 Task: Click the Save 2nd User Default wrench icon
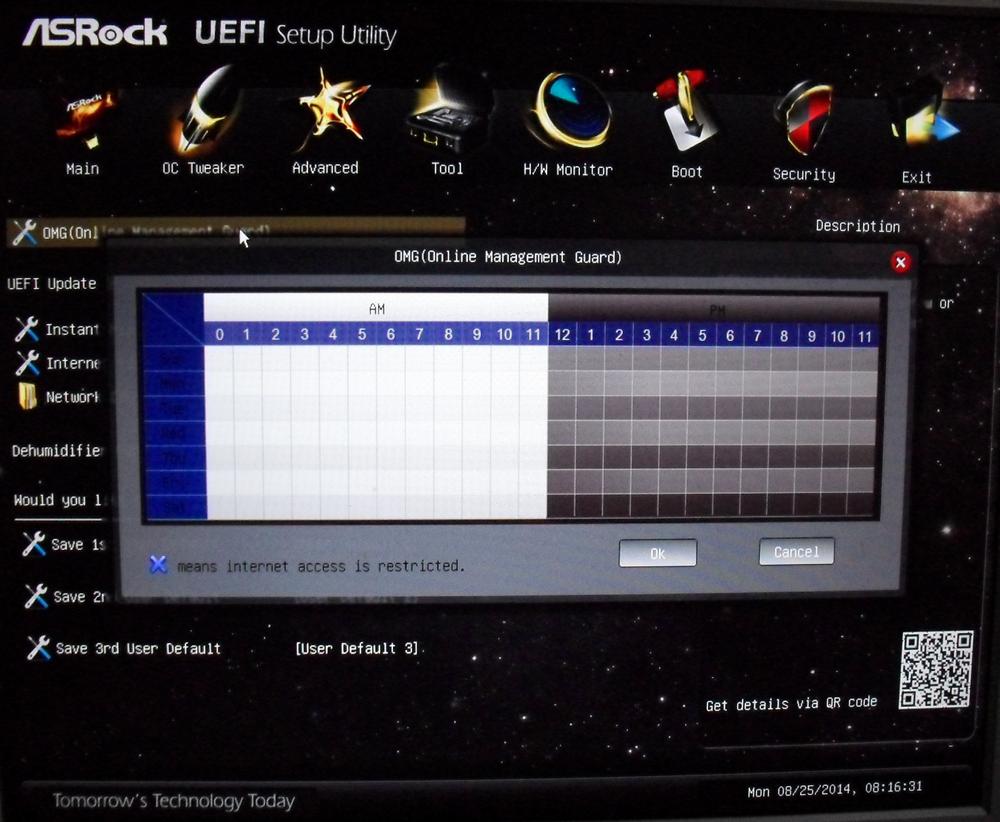point(36,596)
